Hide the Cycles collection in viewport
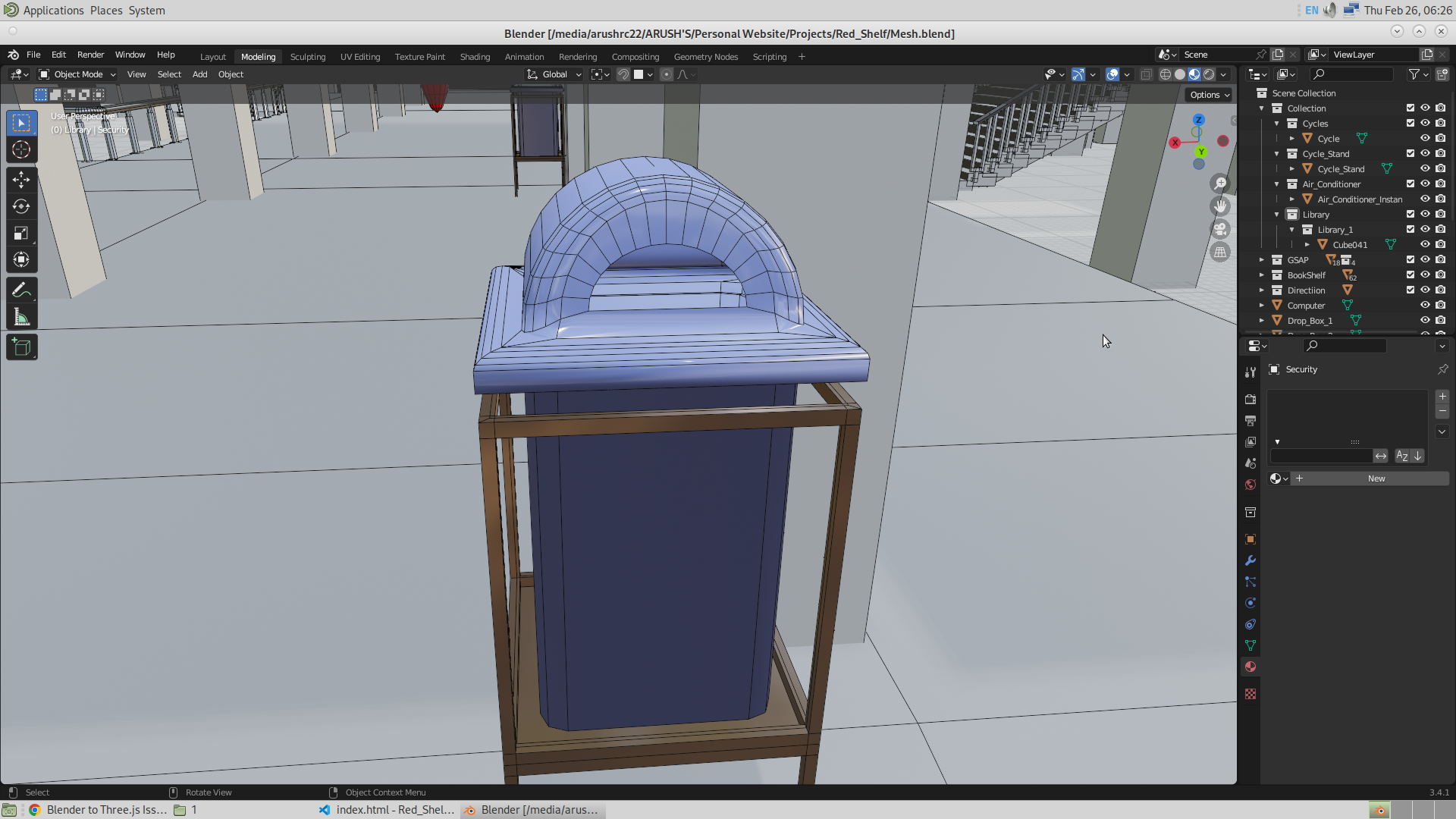This screenshot has width=1456, height=819. click(1425, 123)
